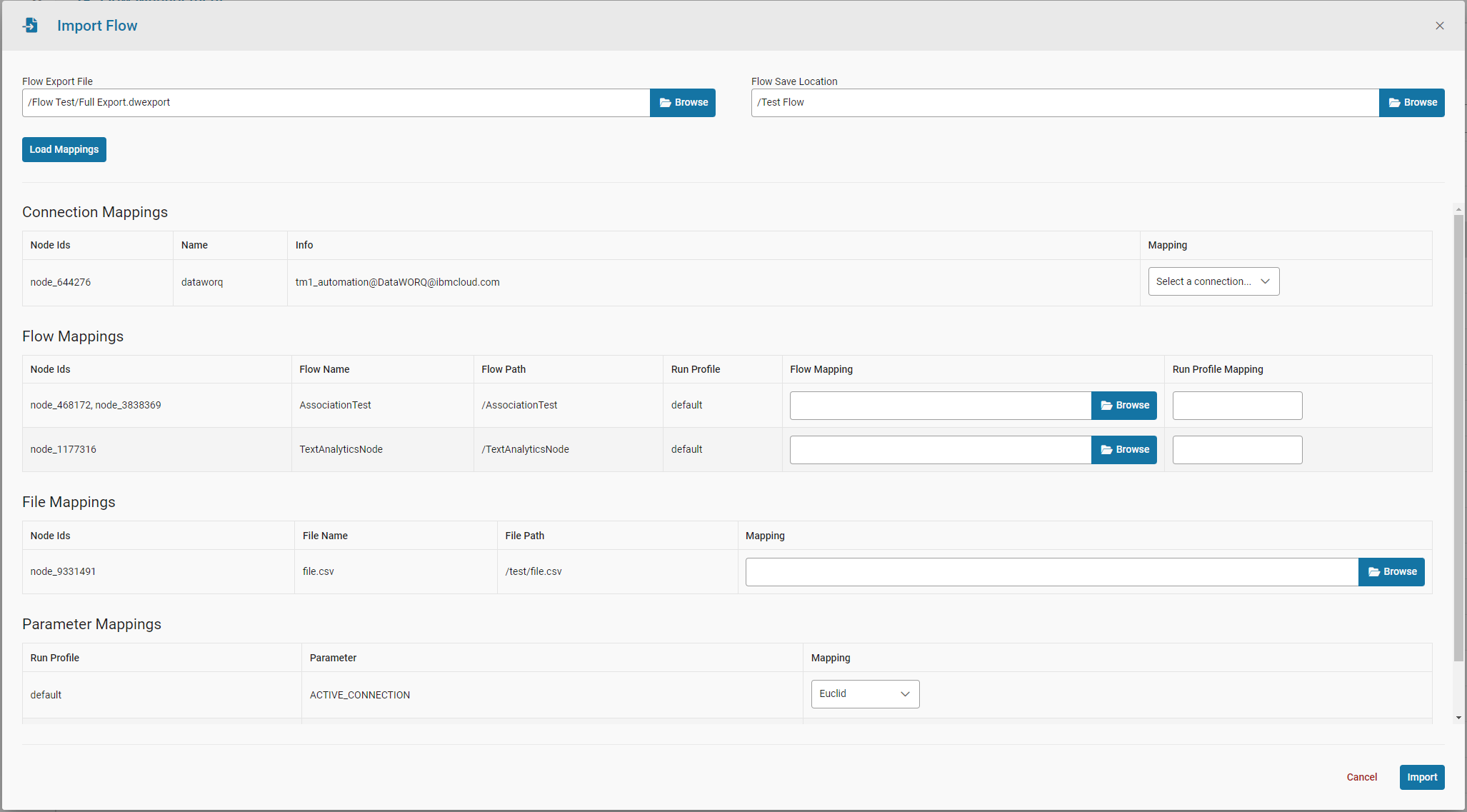The width and height of the screenshot is (1467, 812).
Task: Select the AssociationTest flow name cell
Action: [383, 406]
